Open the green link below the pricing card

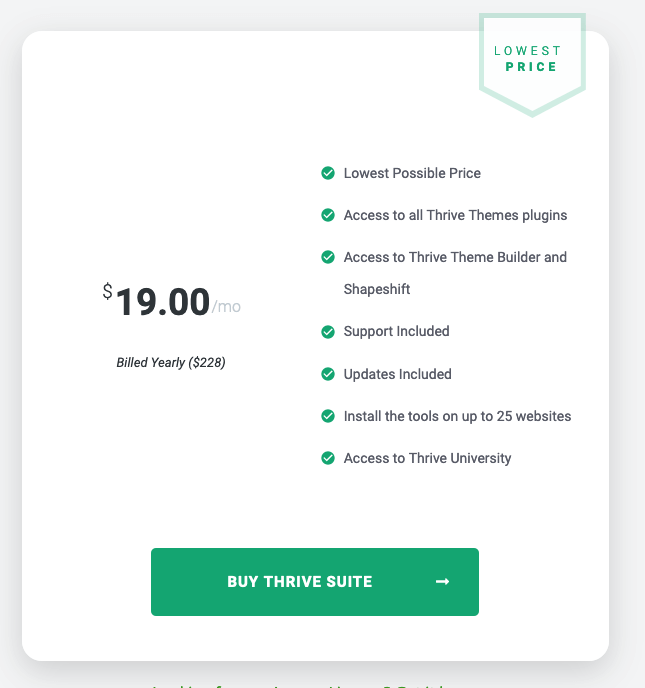click(298, 685)
